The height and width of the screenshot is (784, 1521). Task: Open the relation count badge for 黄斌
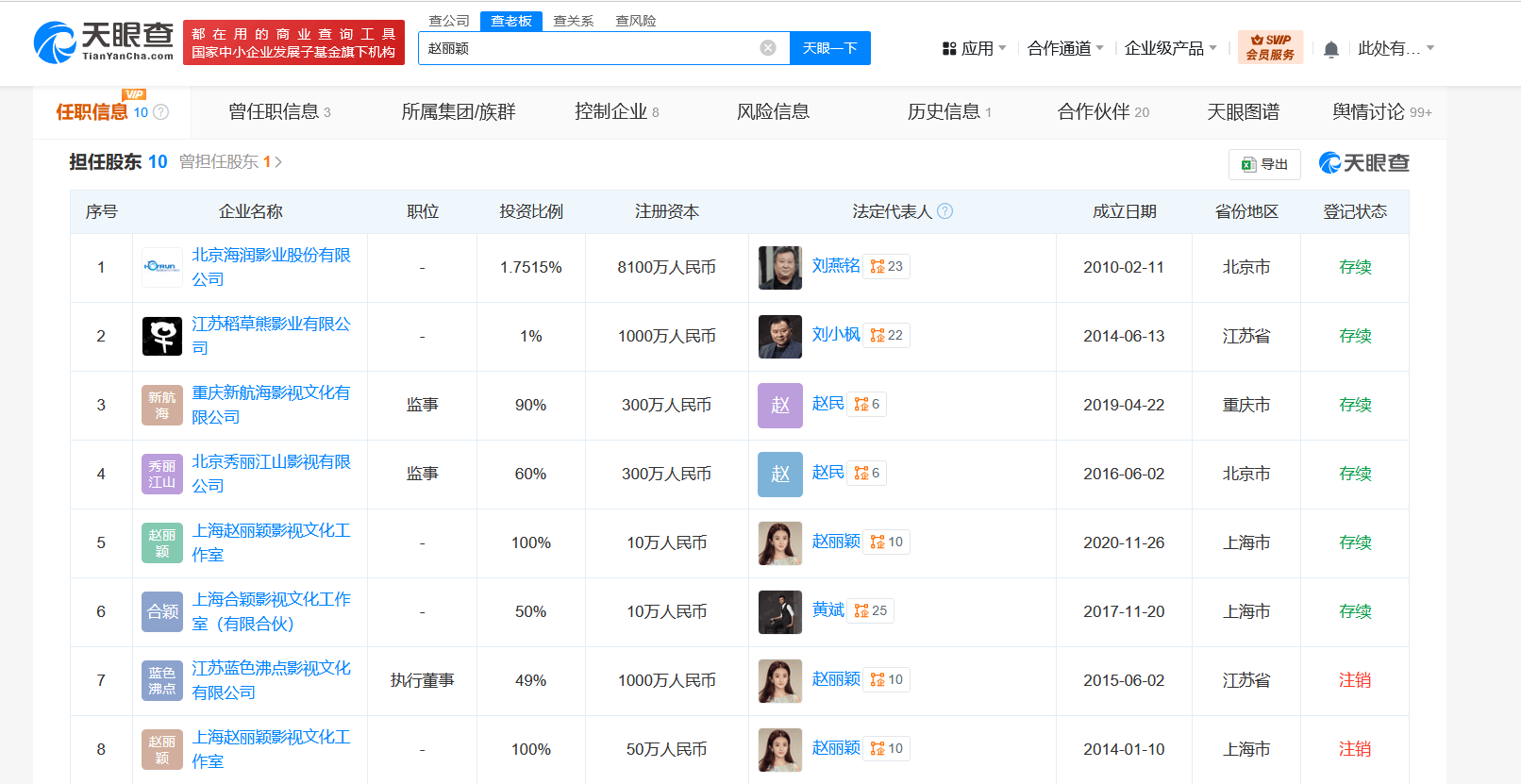tap(870, 611)
